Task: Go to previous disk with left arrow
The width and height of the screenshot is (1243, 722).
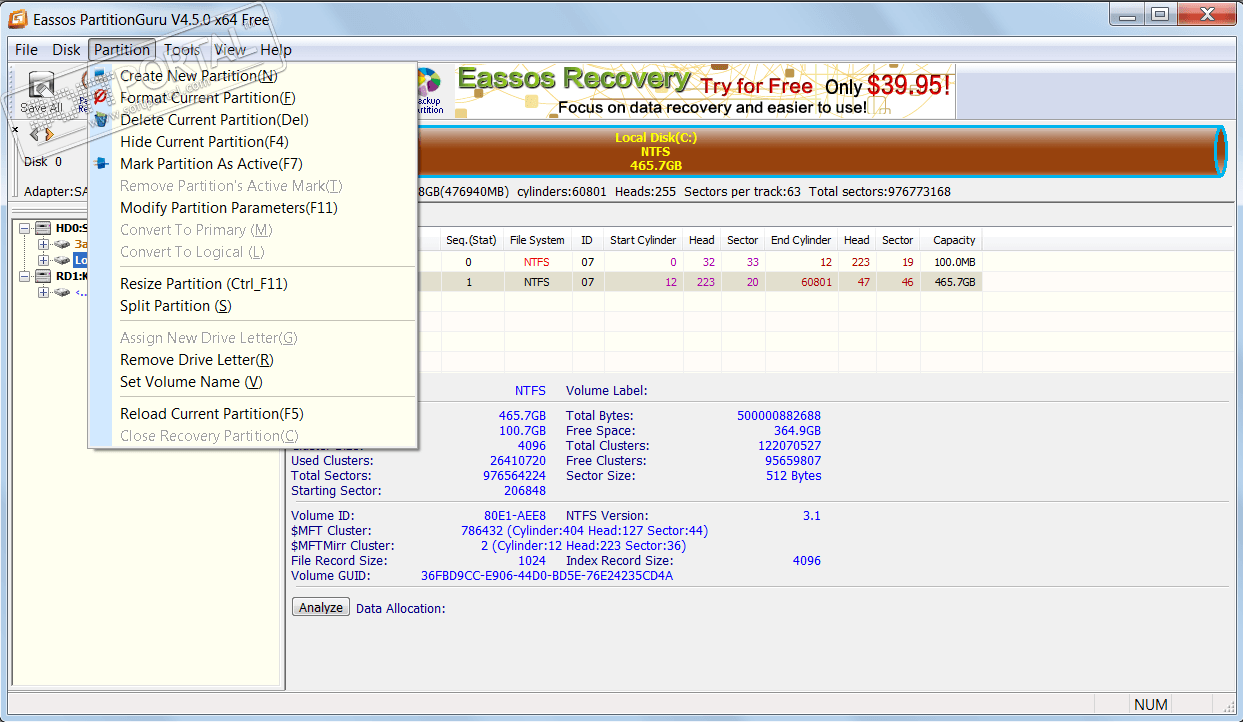Action: point(34,134)
